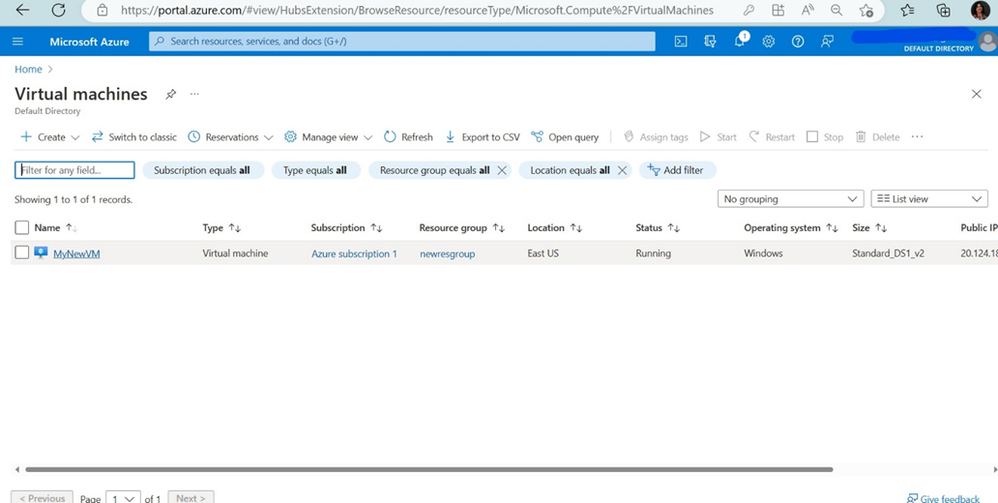Click the Stop toolbar button
This screenshot has height=503, width=998.
pyautogui.click(x=824, y=137)
